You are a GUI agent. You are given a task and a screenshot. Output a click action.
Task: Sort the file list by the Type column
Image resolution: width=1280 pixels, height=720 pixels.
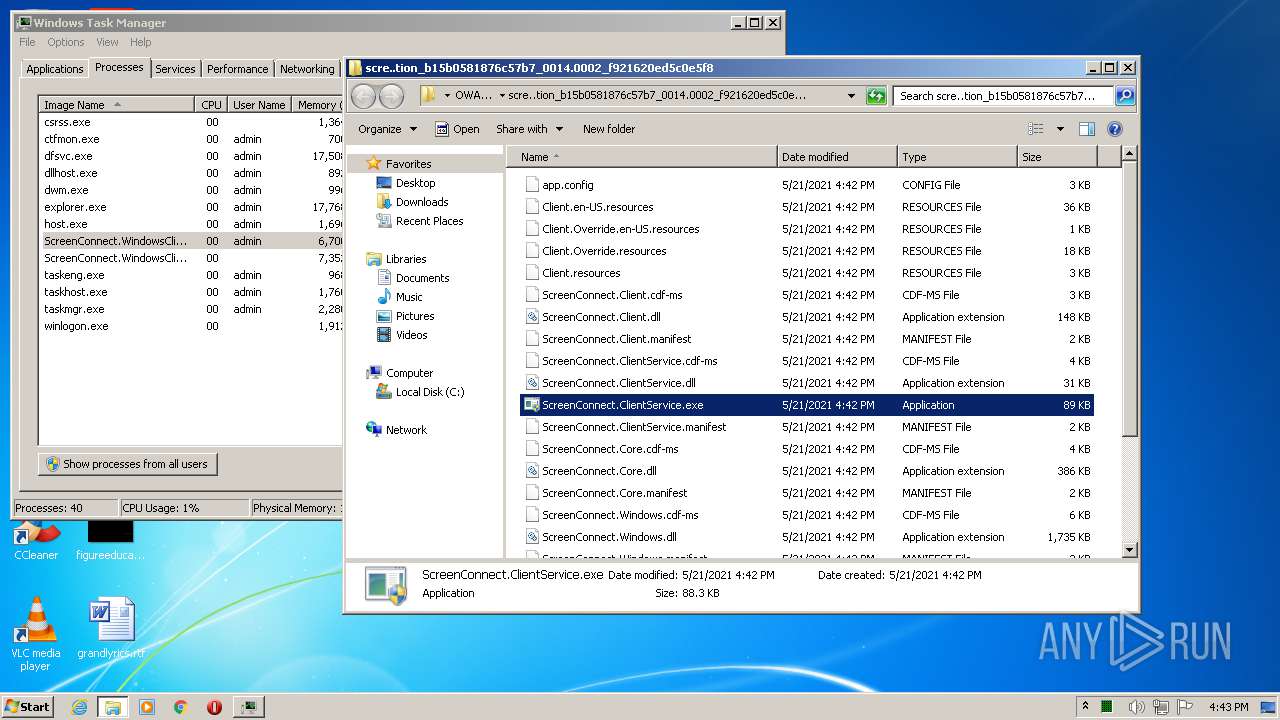(957, 157)
